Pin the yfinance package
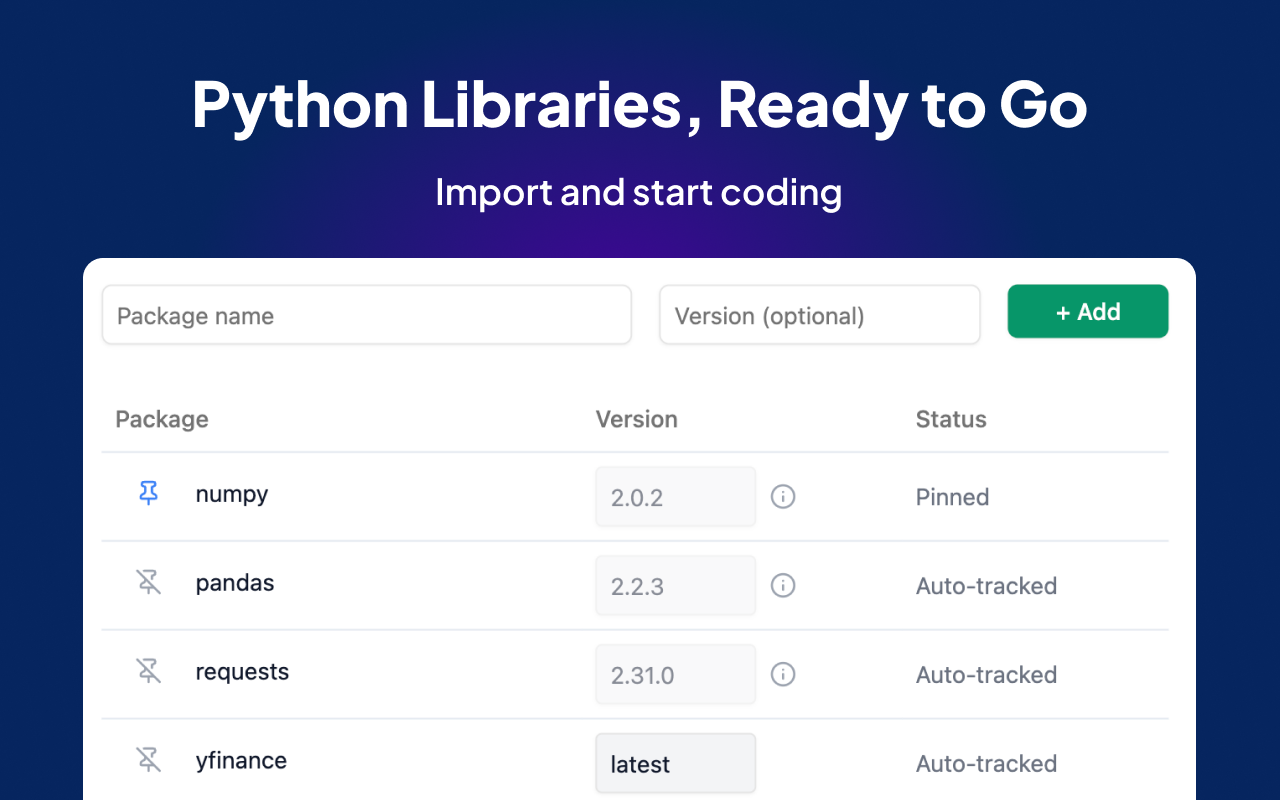The width and height of the screenshot is (1280, 800). pyautogui.click(x=148, y=760)
